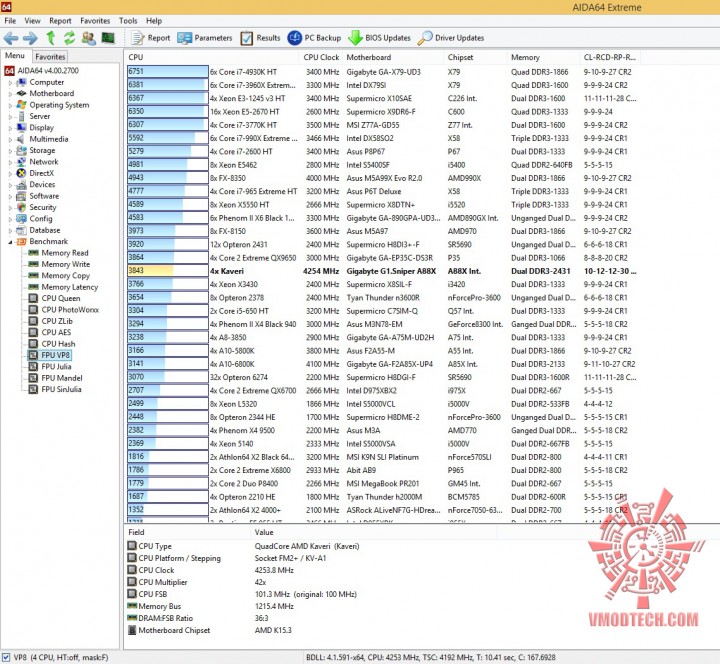This screenshot has width=720, height=664.
Task: Click the highlighted 3843 score bar
Action: pos(168,271)
